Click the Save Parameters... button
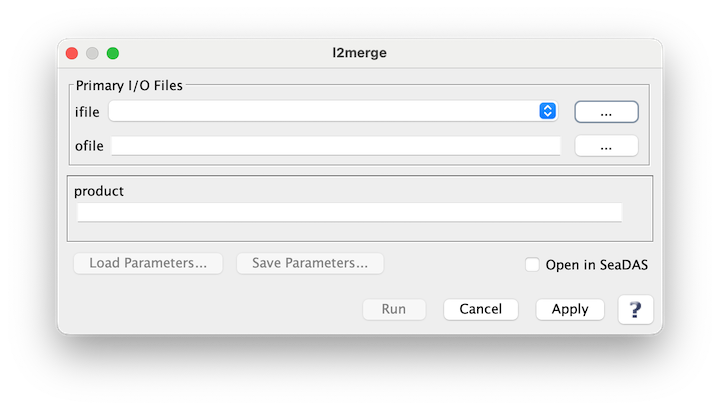The width and height of the screenshot is (720, 410). 310,263
